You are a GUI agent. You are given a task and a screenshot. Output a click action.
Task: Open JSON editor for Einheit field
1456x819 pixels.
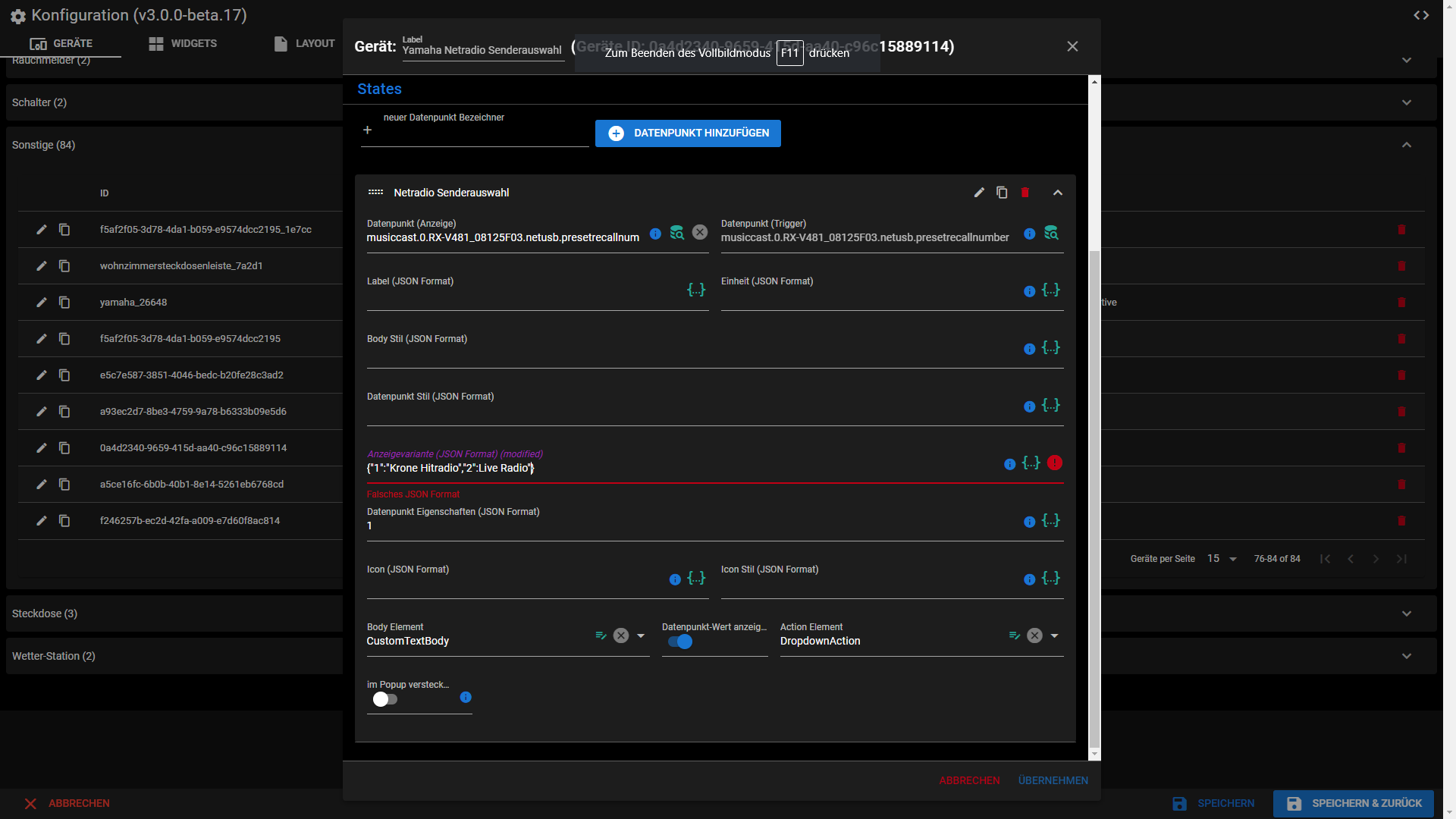(1050, 290)
